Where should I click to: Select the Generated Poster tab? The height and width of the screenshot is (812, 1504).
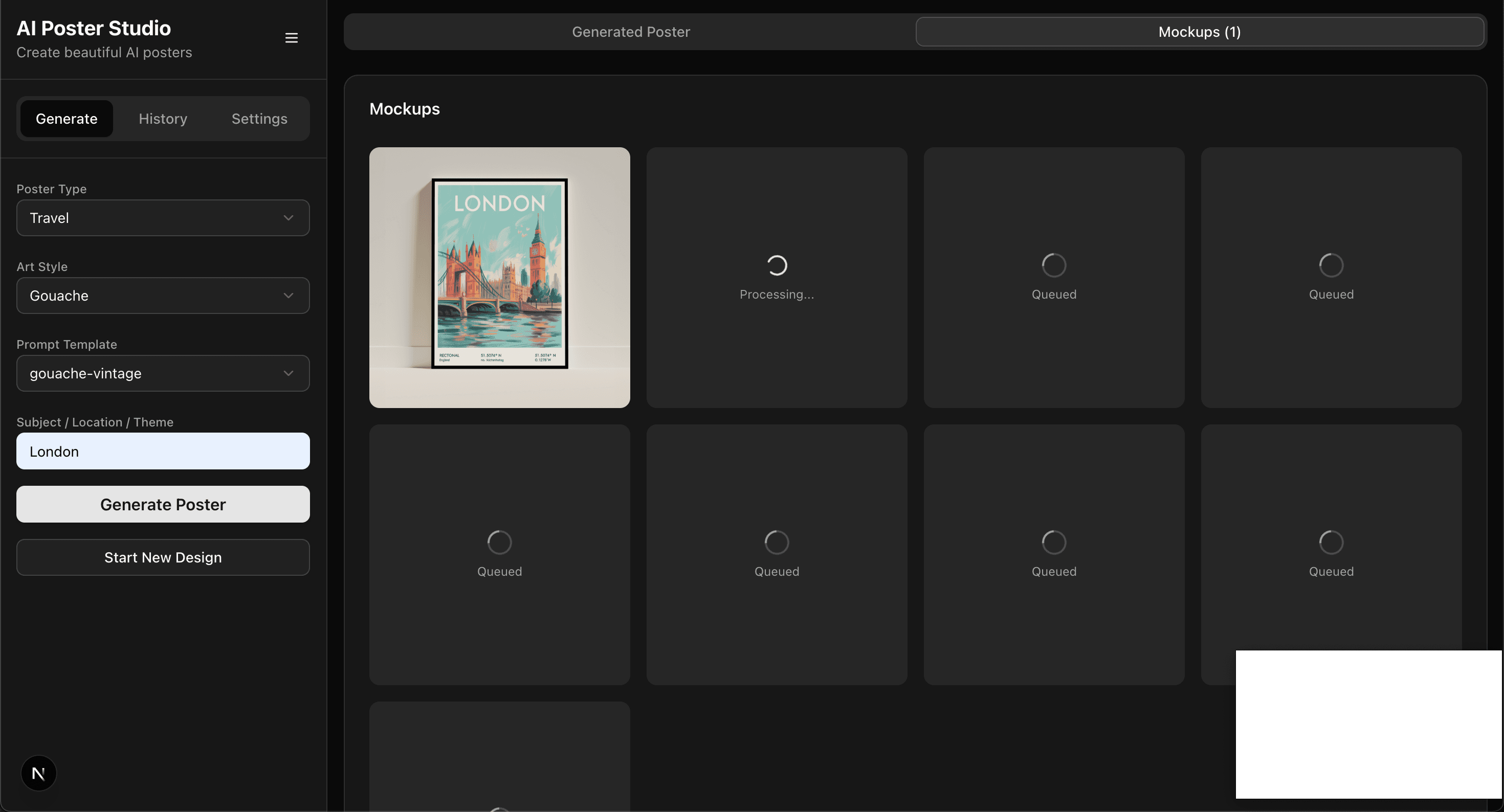pyautogui.click(x=631, y=32)
